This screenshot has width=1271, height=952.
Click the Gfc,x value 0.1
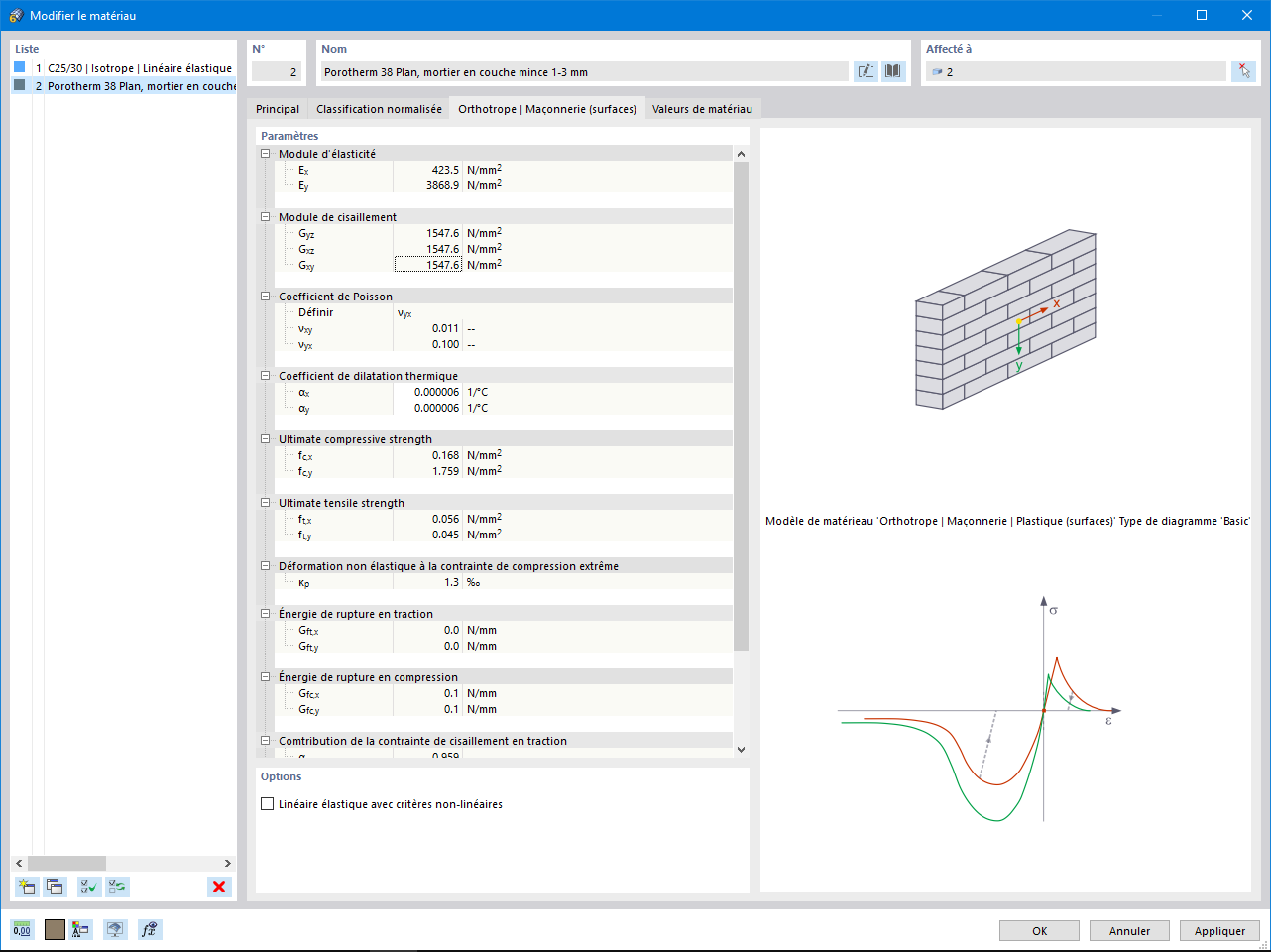coord(427,693)
